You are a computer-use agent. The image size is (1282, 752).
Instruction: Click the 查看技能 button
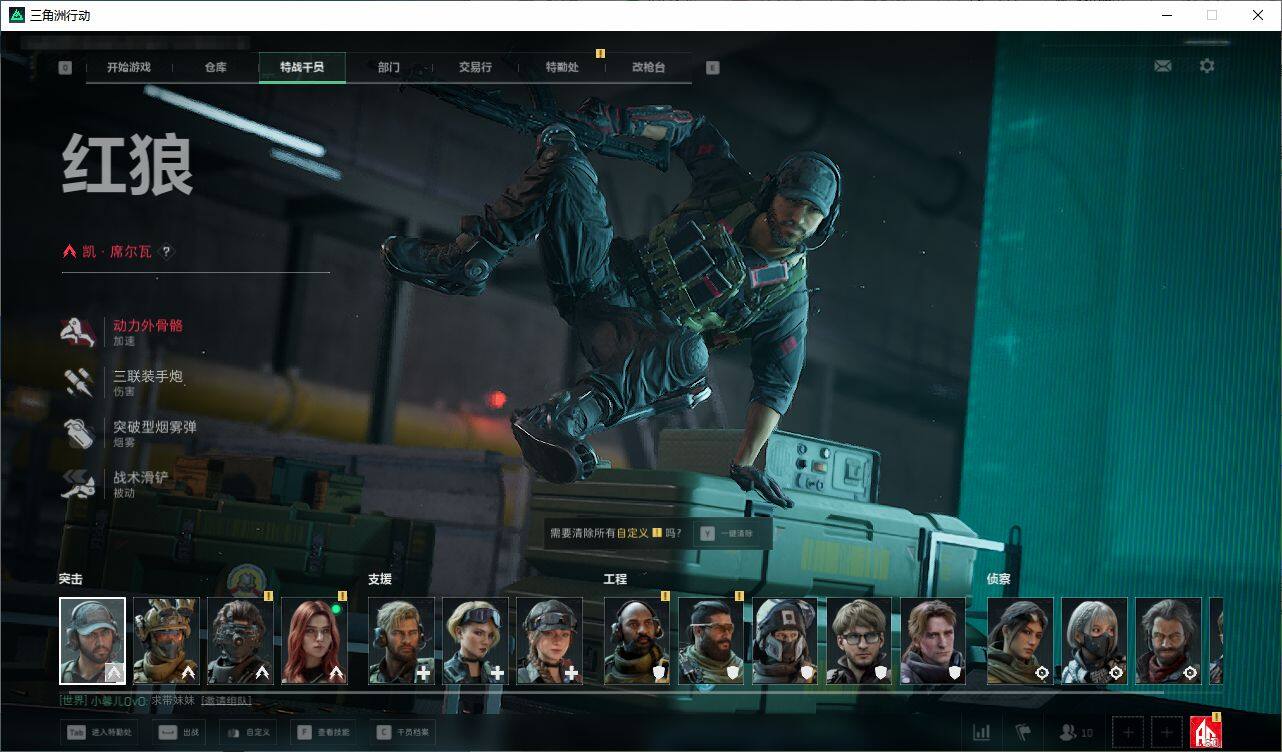tap(325, 732)
